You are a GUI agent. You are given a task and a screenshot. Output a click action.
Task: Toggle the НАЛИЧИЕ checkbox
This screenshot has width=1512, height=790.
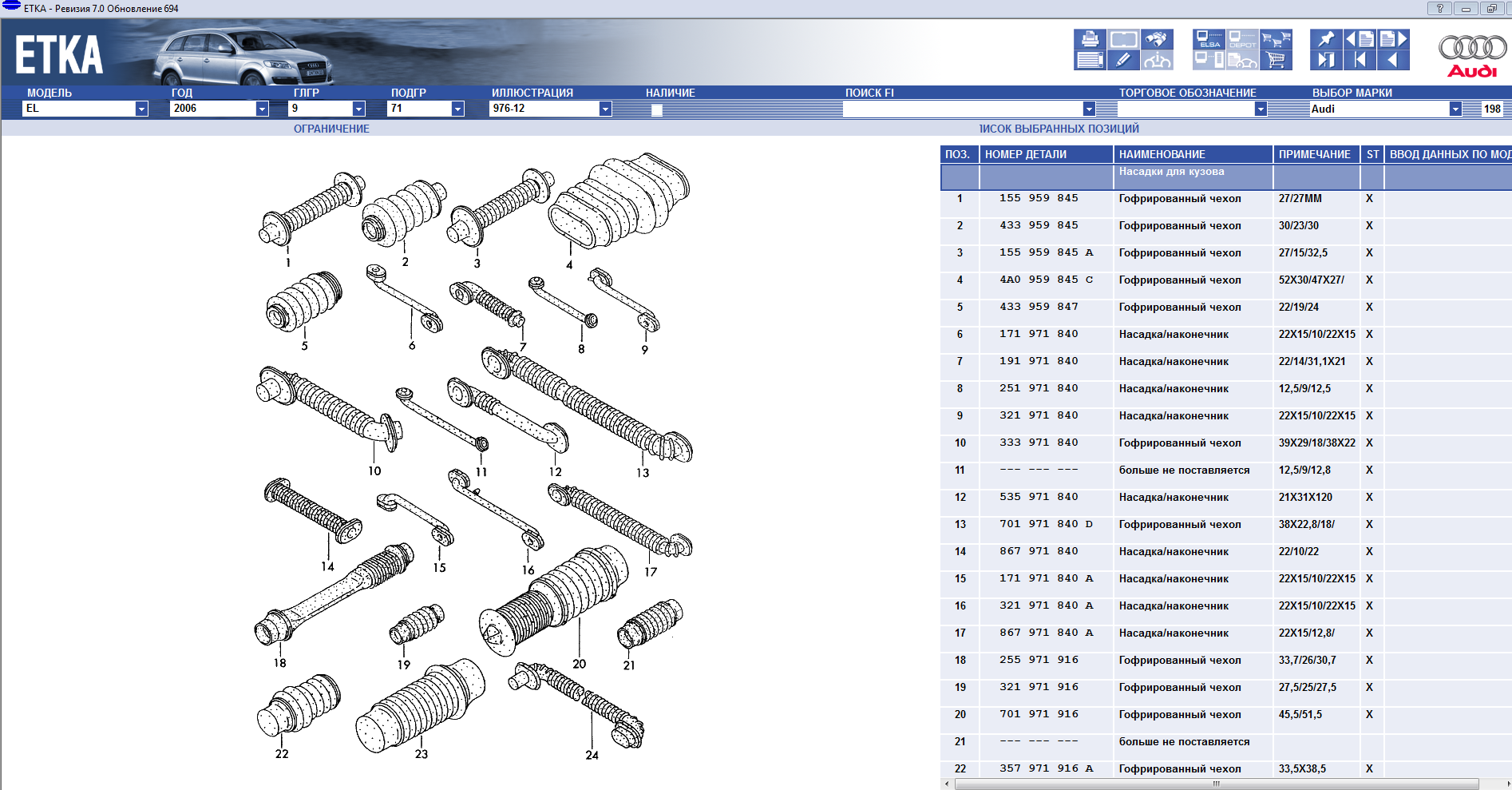pos(656,110)
